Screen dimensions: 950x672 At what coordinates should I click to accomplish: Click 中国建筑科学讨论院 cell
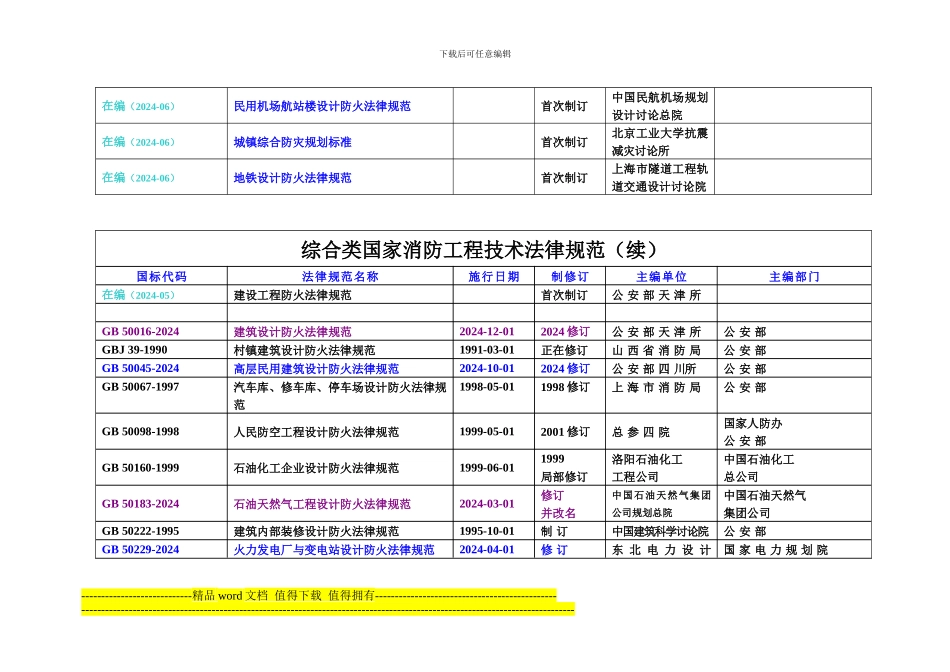[660, 531]
